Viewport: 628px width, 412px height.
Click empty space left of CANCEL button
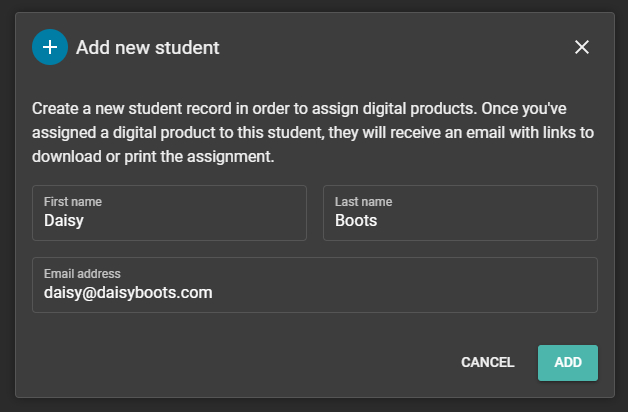[240, 362]
